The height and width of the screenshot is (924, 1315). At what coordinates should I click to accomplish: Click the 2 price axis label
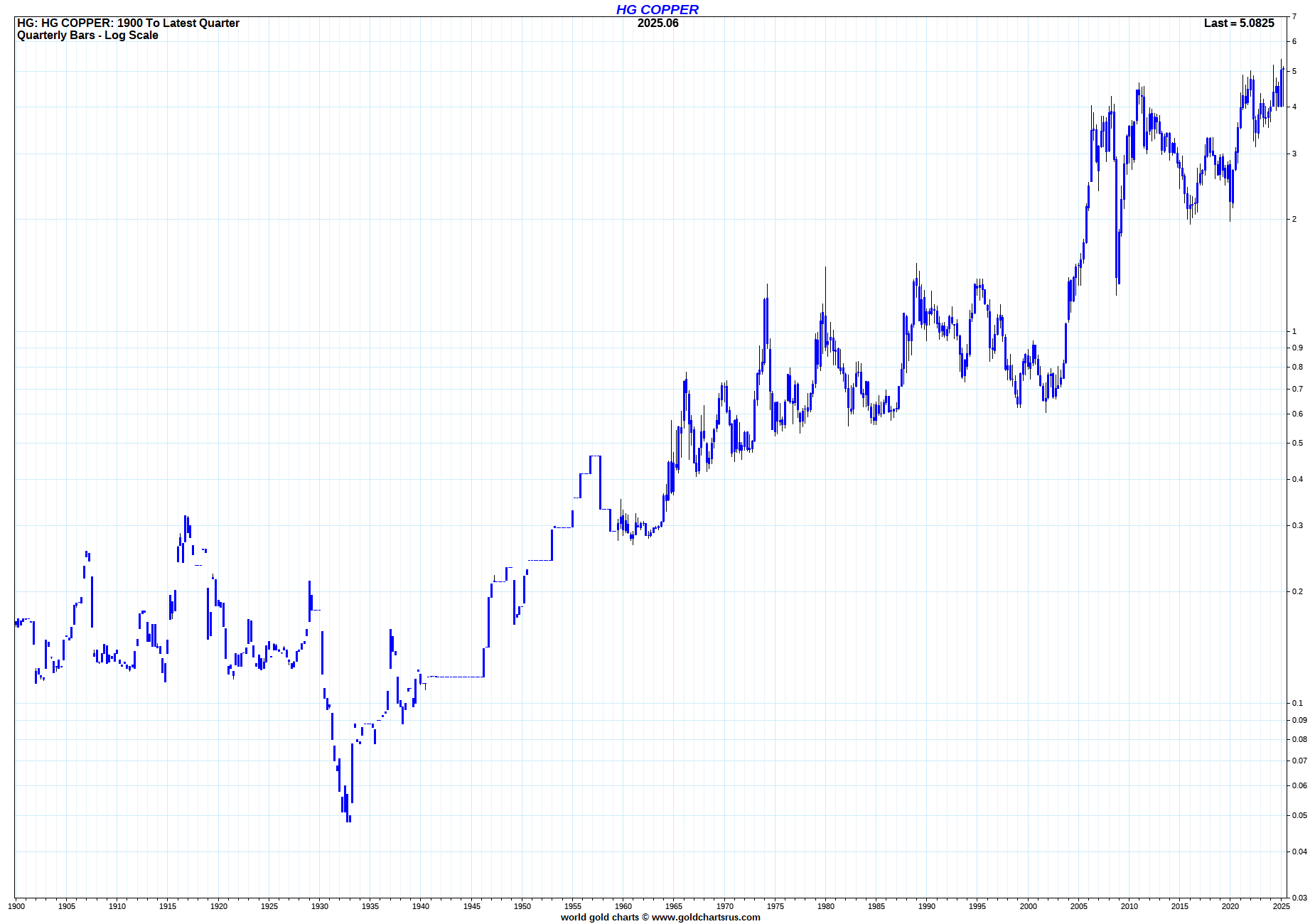(x=1294, y=219)
